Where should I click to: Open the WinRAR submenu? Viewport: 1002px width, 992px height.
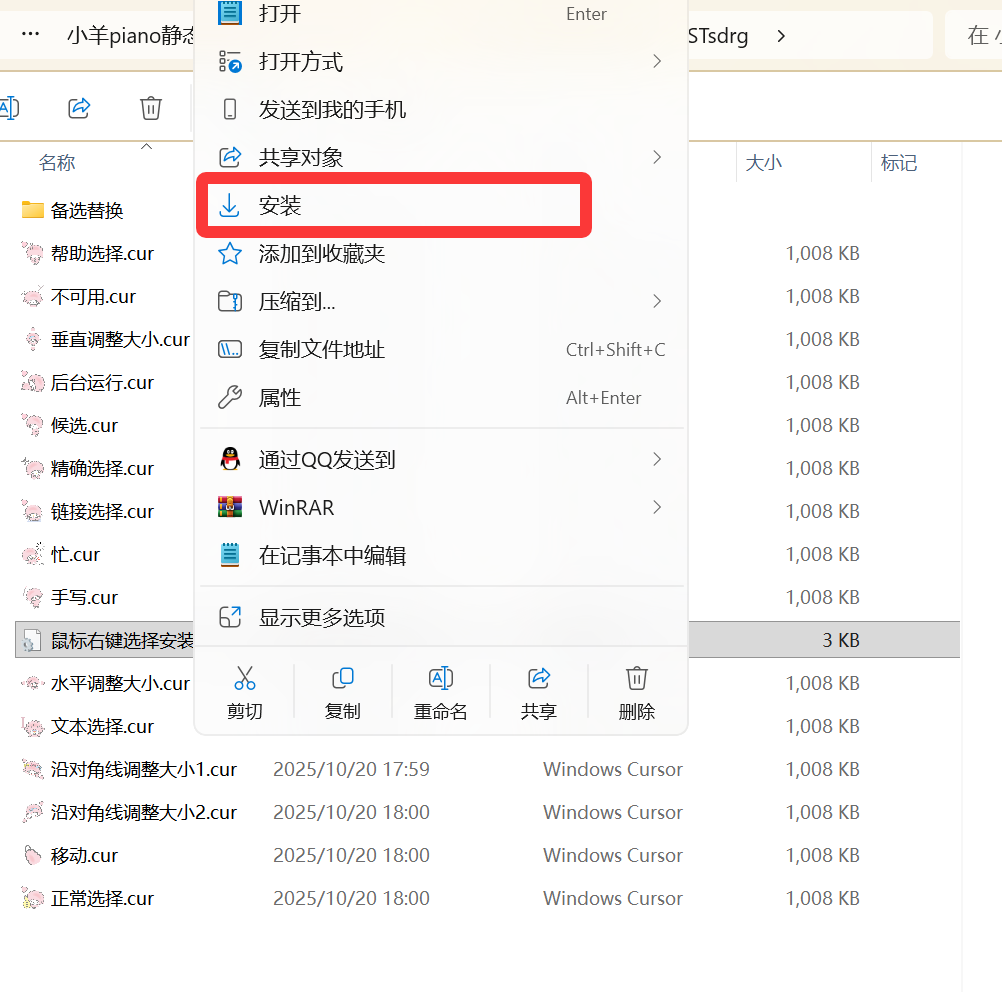(296, 508)
